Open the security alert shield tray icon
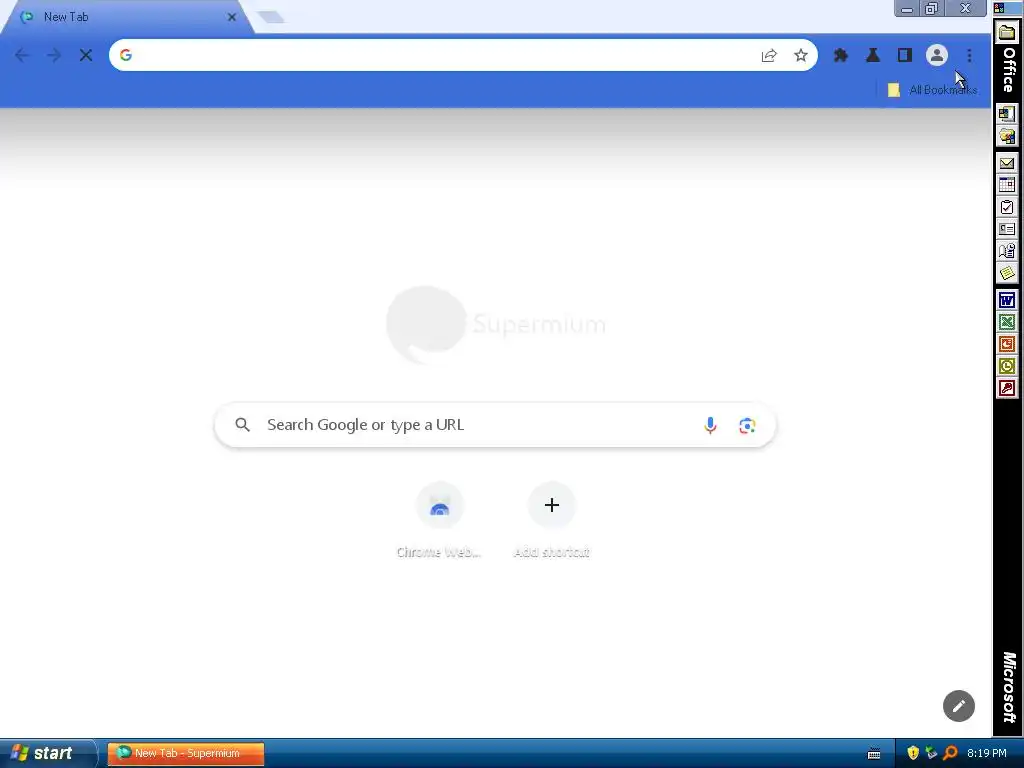1024x768 pixels. pyautogui.click(x=913, y=753)
